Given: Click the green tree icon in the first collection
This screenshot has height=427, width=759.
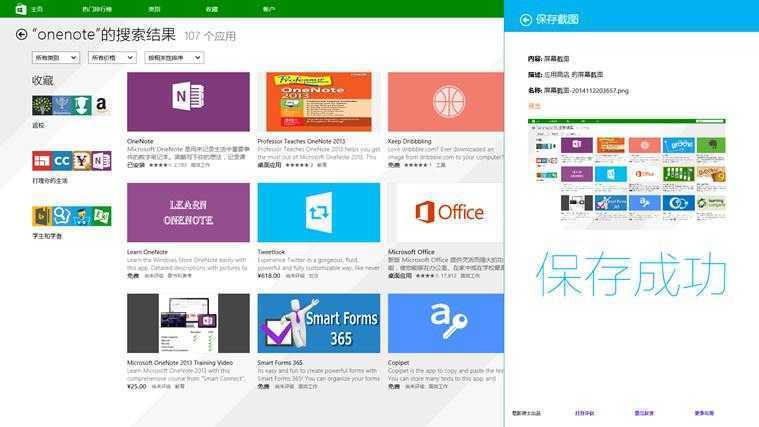Looking at the screenshot, I should 42,105.
